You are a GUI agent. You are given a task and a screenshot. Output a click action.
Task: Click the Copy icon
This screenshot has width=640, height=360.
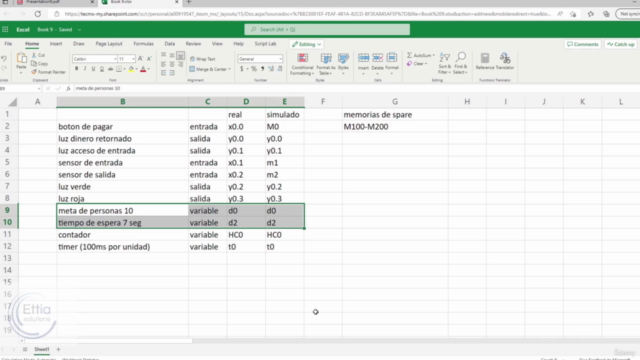(x=34, y=63)
